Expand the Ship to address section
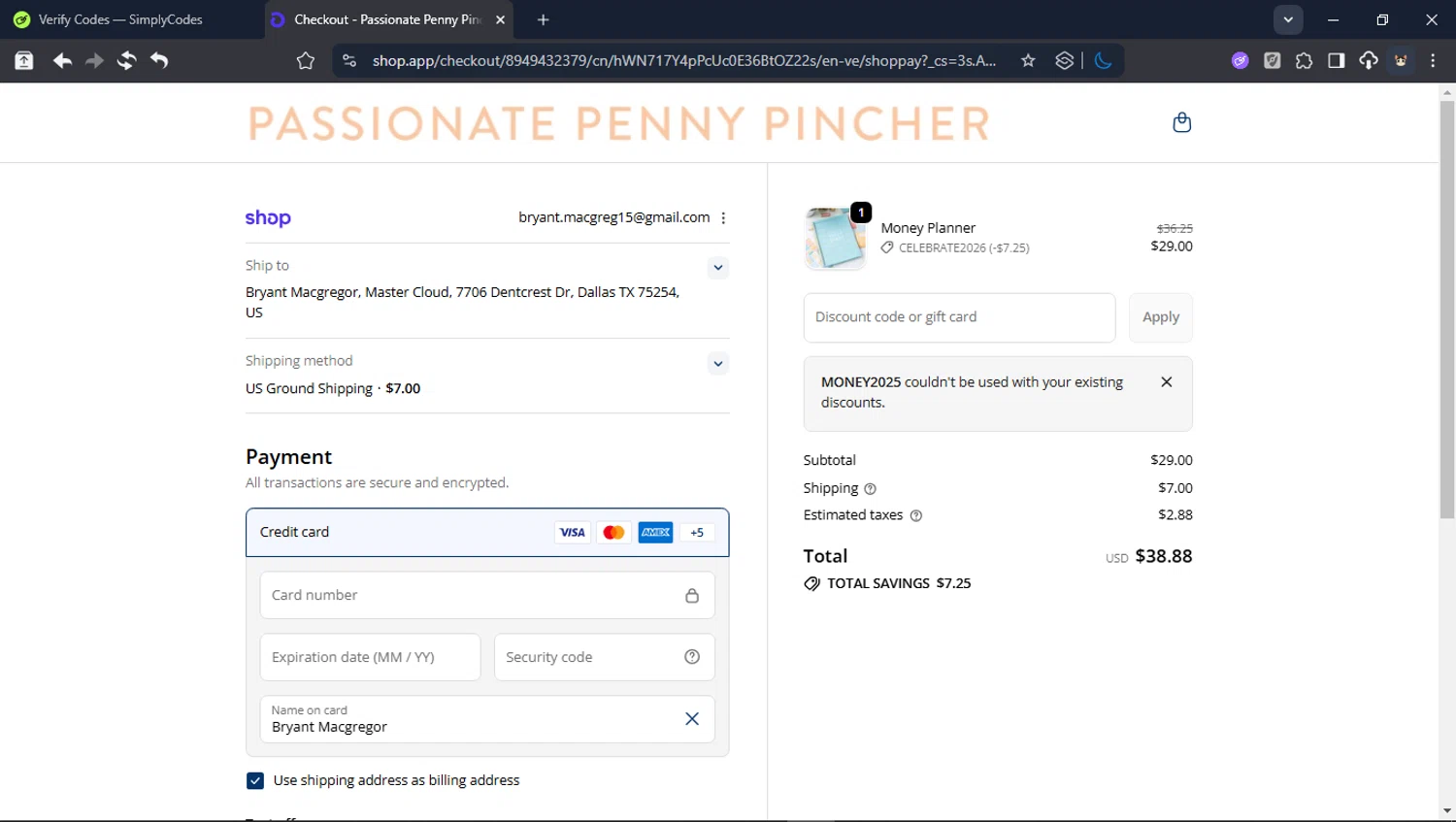 pyautogui.click(x=717, y=268)
